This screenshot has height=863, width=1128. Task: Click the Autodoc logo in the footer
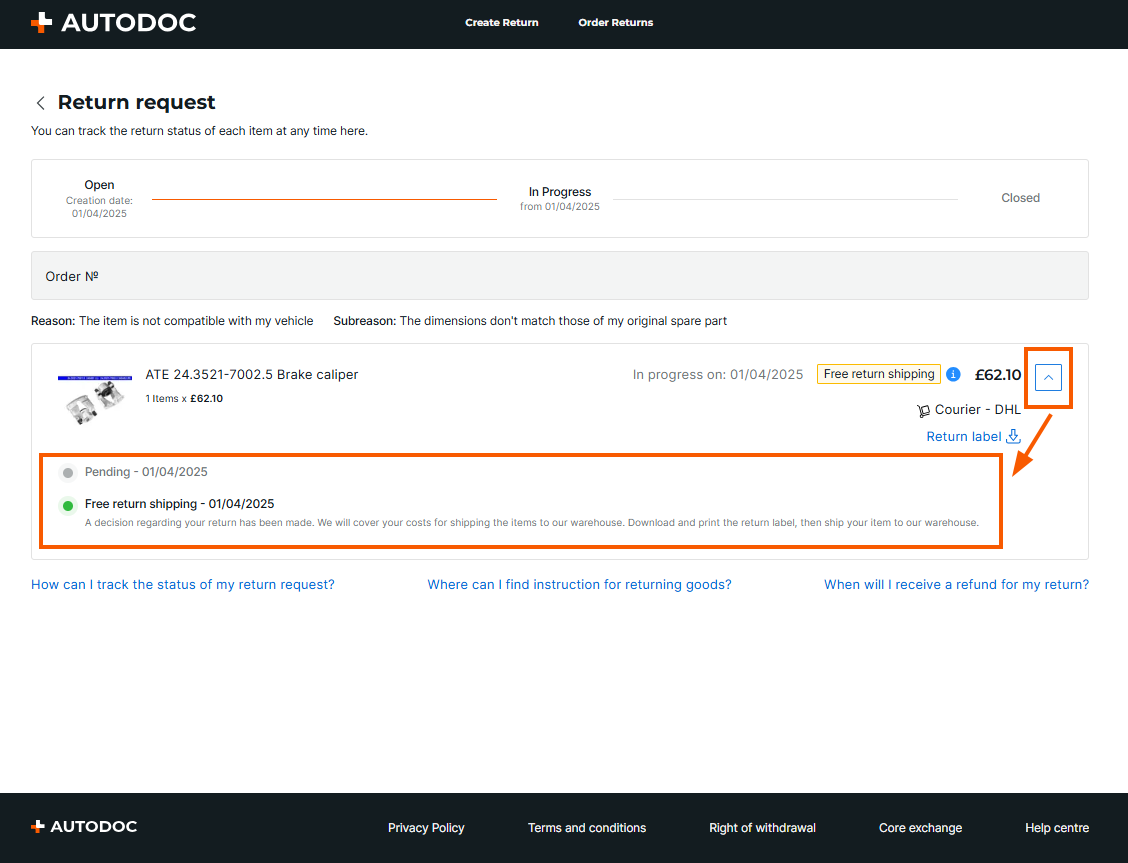pos(84,827)
